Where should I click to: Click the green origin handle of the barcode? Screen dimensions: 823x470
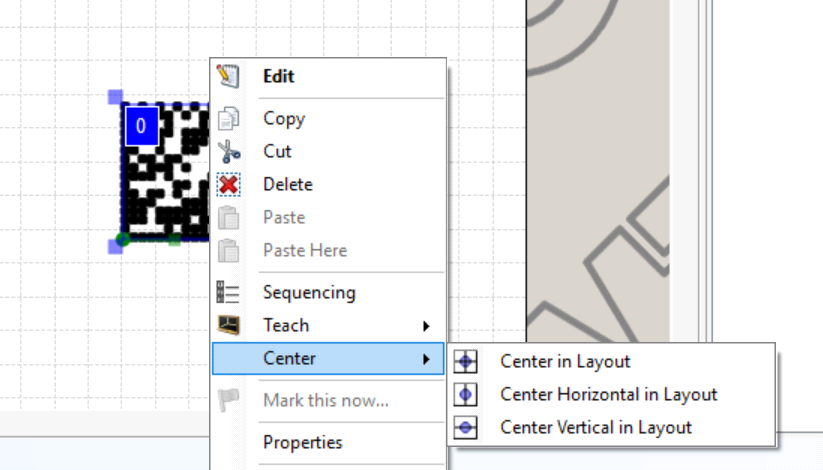click(123, 239)
